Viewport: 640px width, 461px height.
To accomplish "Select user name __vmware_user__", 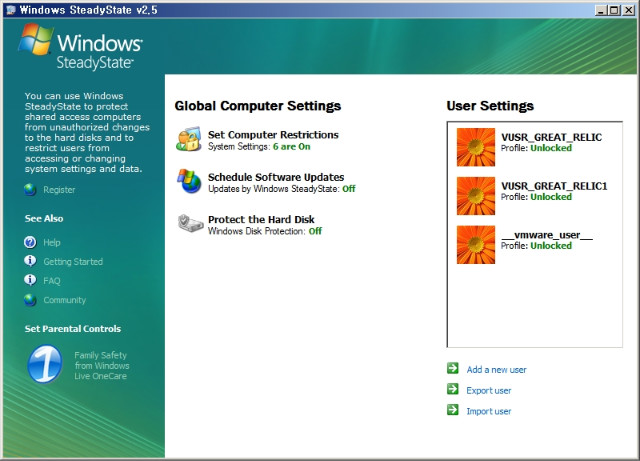I will (547, 235).
